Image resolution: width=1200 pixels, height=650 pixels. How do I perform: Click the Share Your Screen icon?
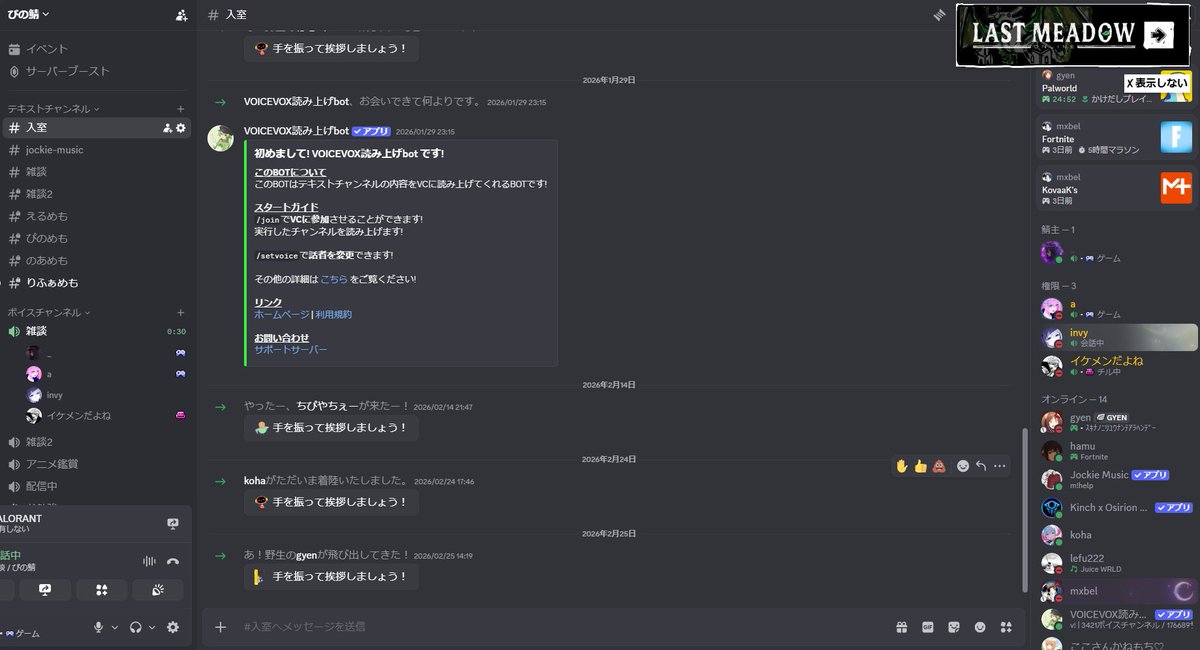[x=46, y=589]
